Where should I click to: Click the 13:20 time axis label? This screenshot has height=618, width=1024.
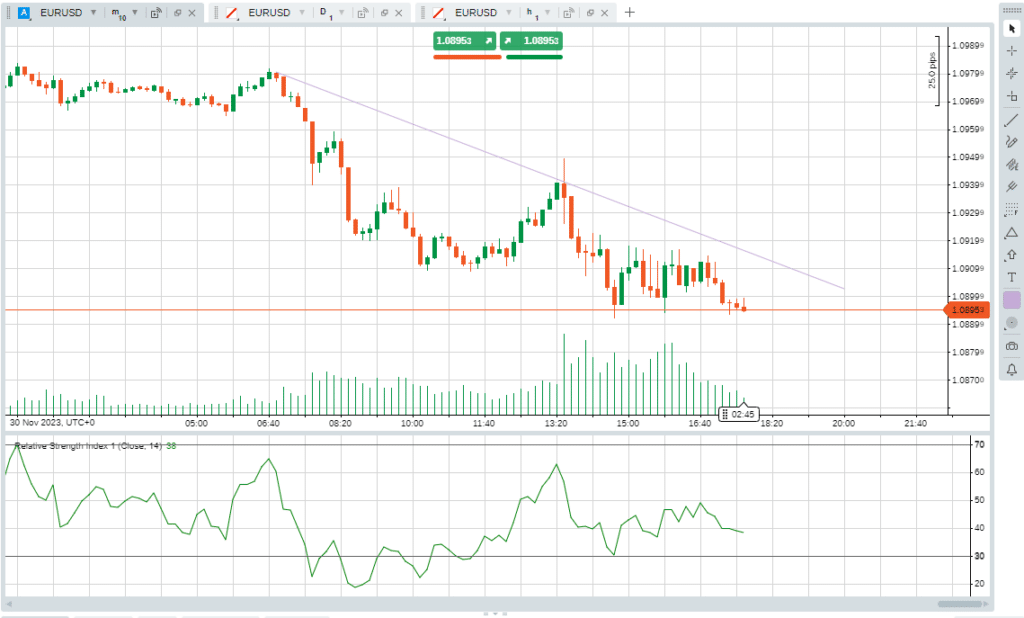556,423
